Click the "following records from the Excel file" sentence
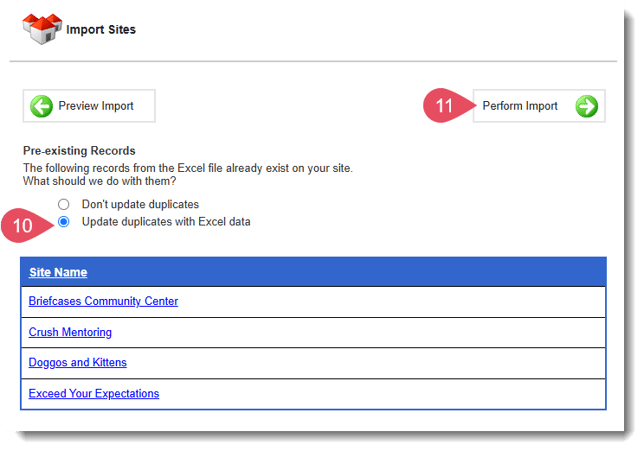This screenshot has width=644, height=451. pyautogui.click(x=187, y=167)
